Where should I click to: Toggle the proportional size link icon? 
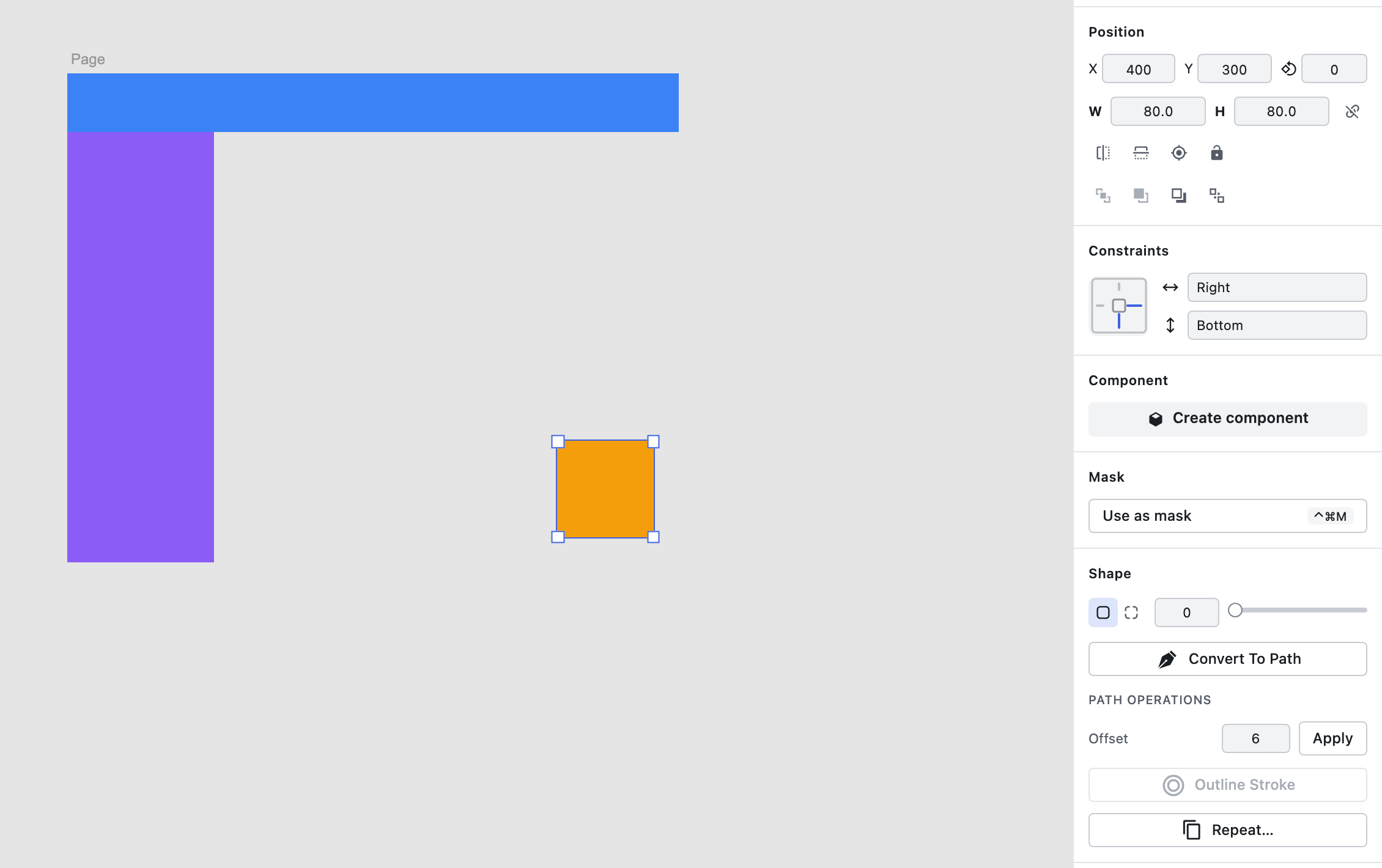(1352, 111)
